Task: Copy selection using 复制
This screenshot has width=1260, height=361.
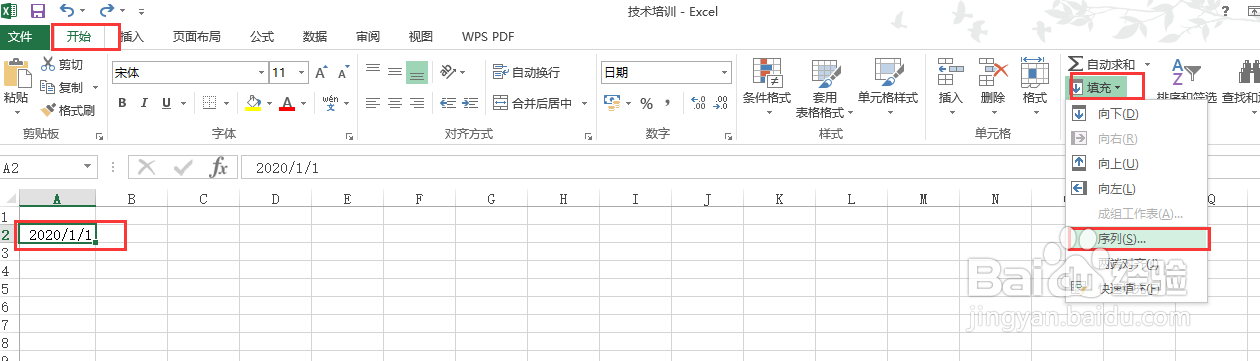Action: click(x=63, y=87)
